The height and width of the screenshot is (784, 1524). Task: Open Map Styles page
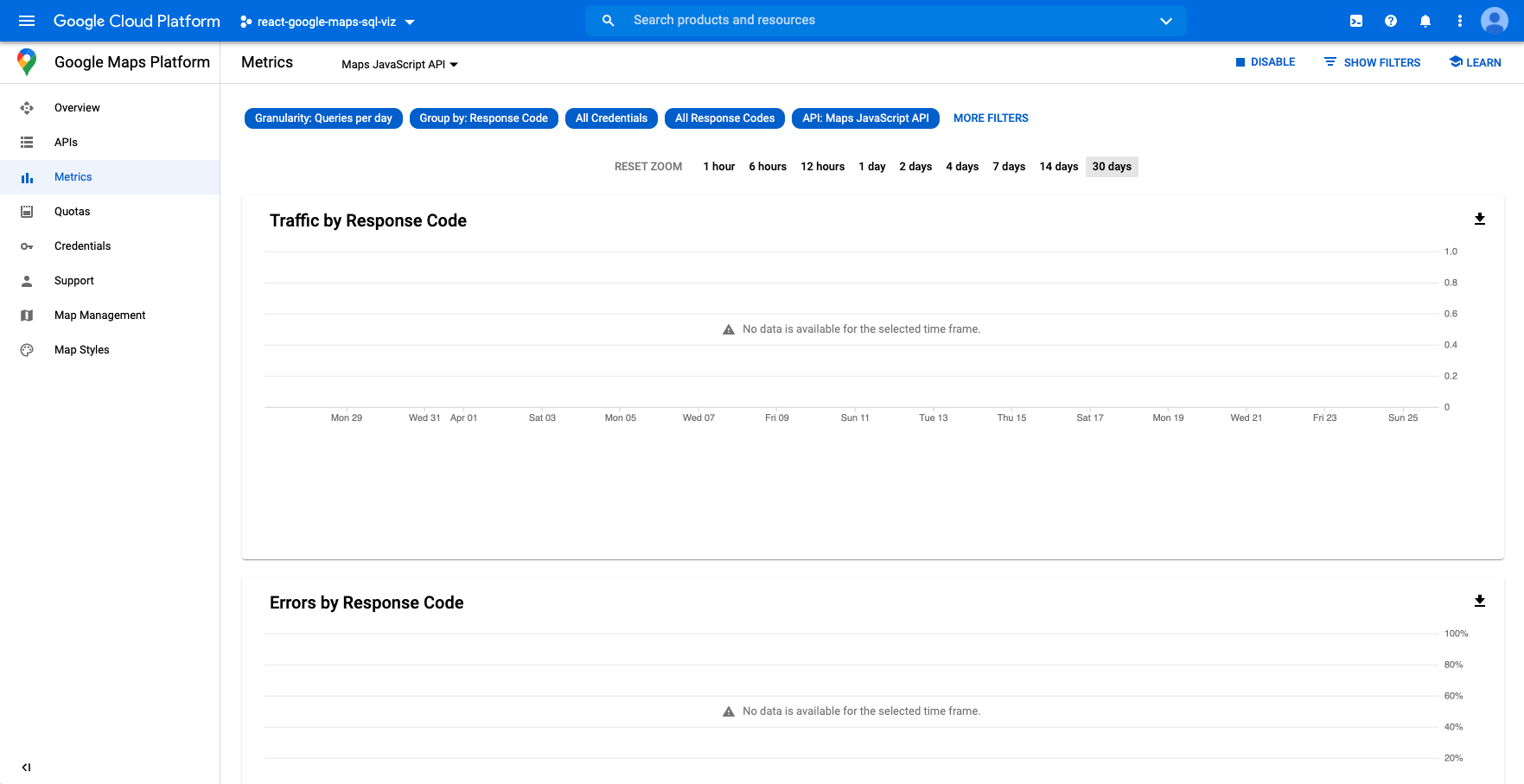(x=110, y=350)
